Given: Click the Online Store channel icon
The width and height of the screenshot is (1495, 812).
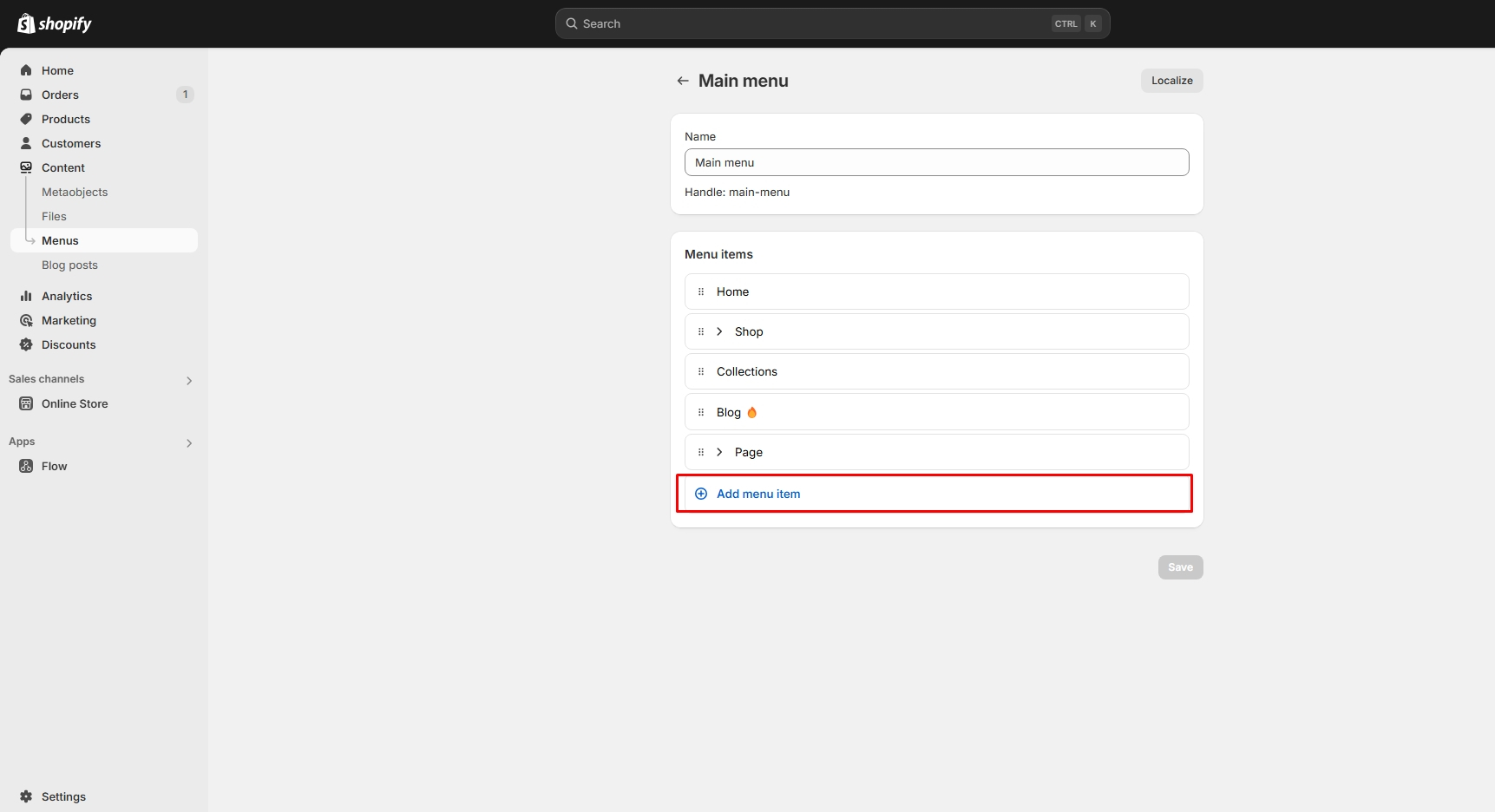Looking at the screenshot, I should coord(26,403).
